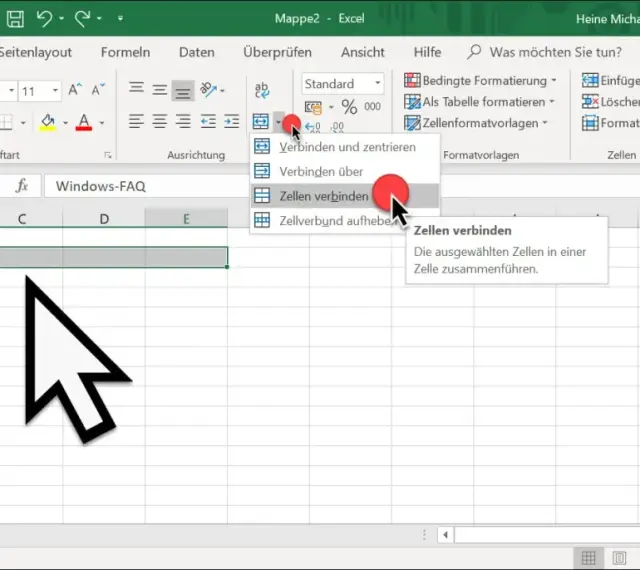Screen dimensions: 640x570
Task: Open Zellenformatvorlagen gallery
Action: (476, 123)
